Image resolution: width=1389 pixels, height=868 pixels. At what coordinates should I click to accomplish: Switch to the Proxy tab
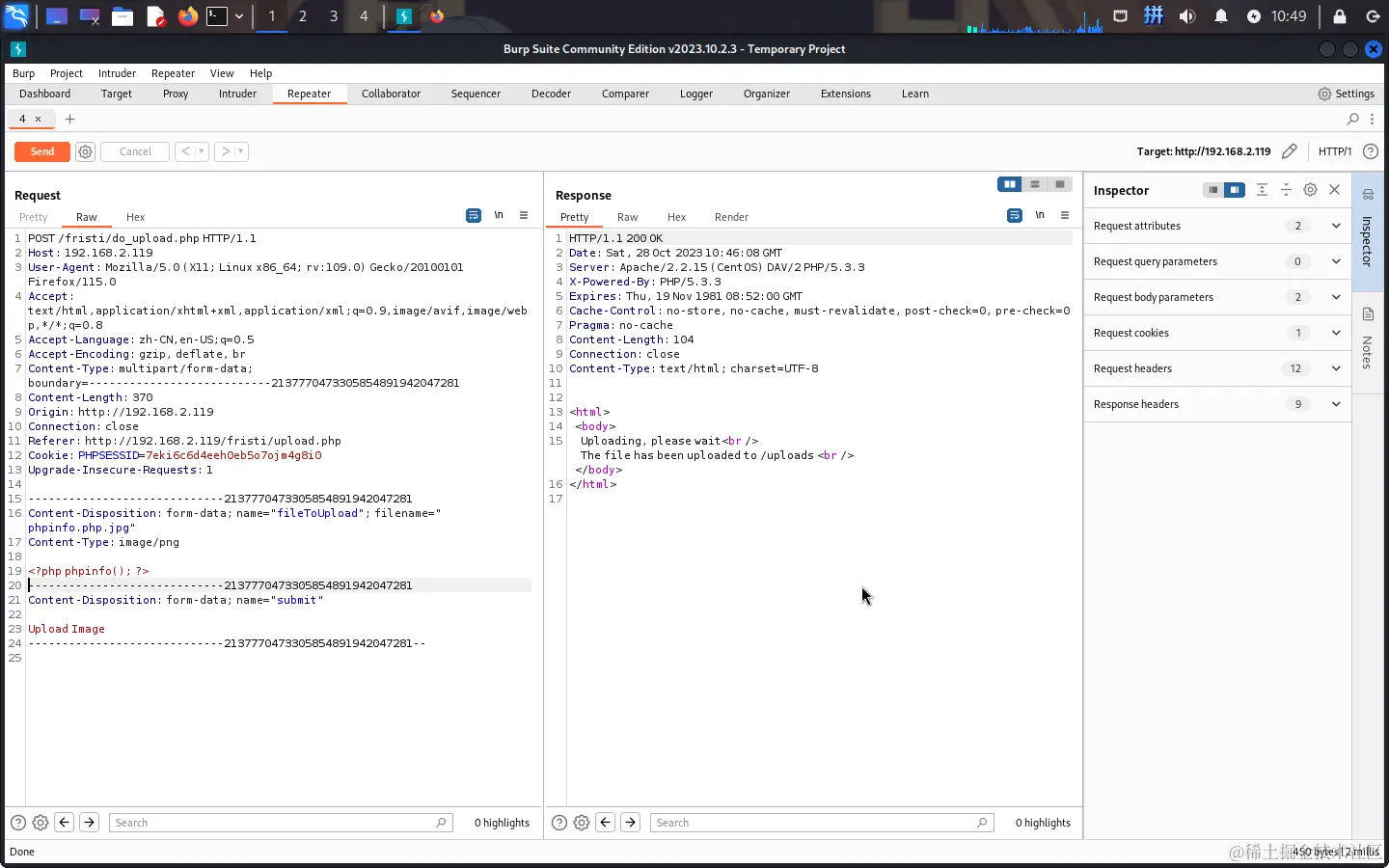point(176,94)
